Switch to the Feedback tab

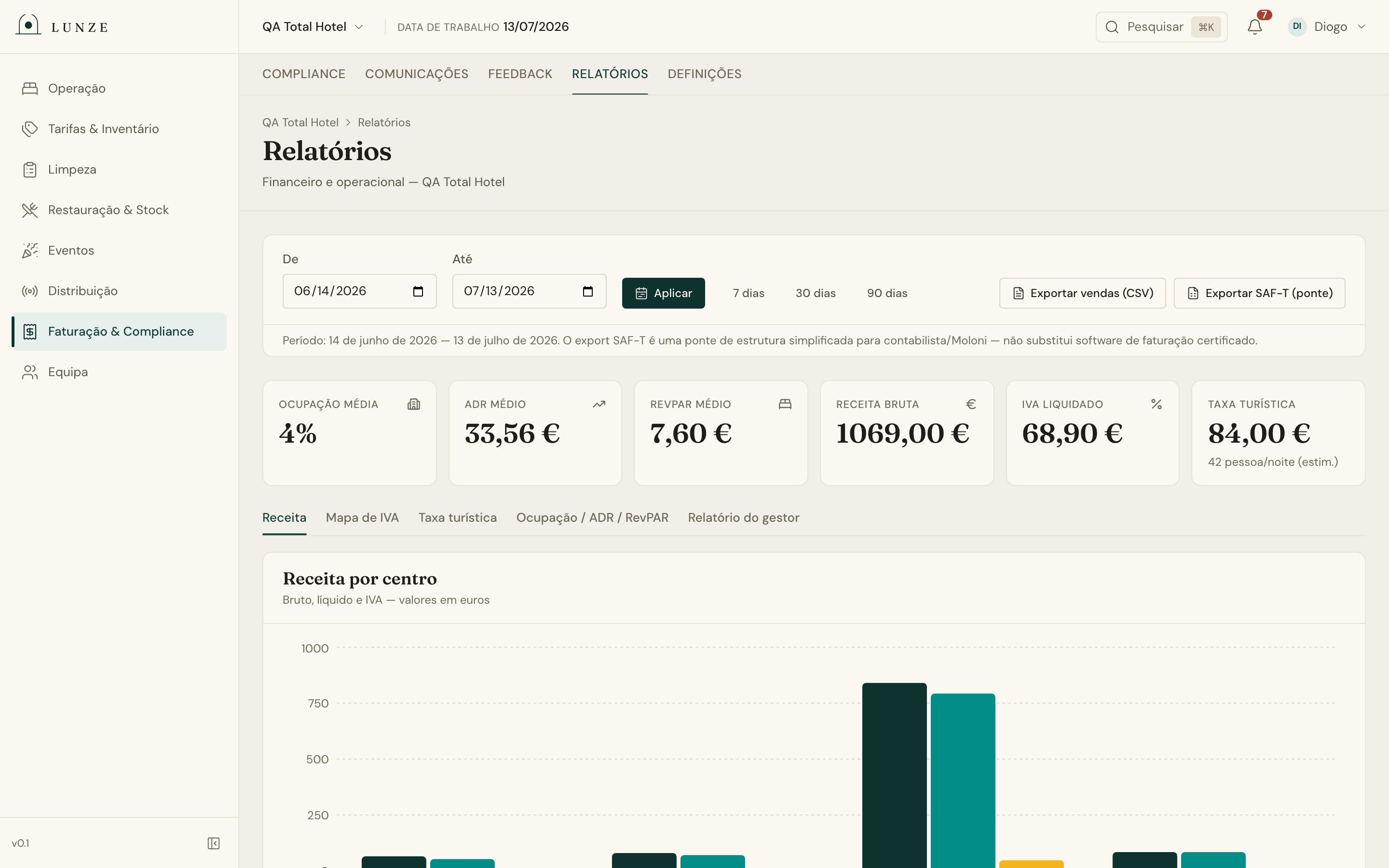(x=520, y=74)
